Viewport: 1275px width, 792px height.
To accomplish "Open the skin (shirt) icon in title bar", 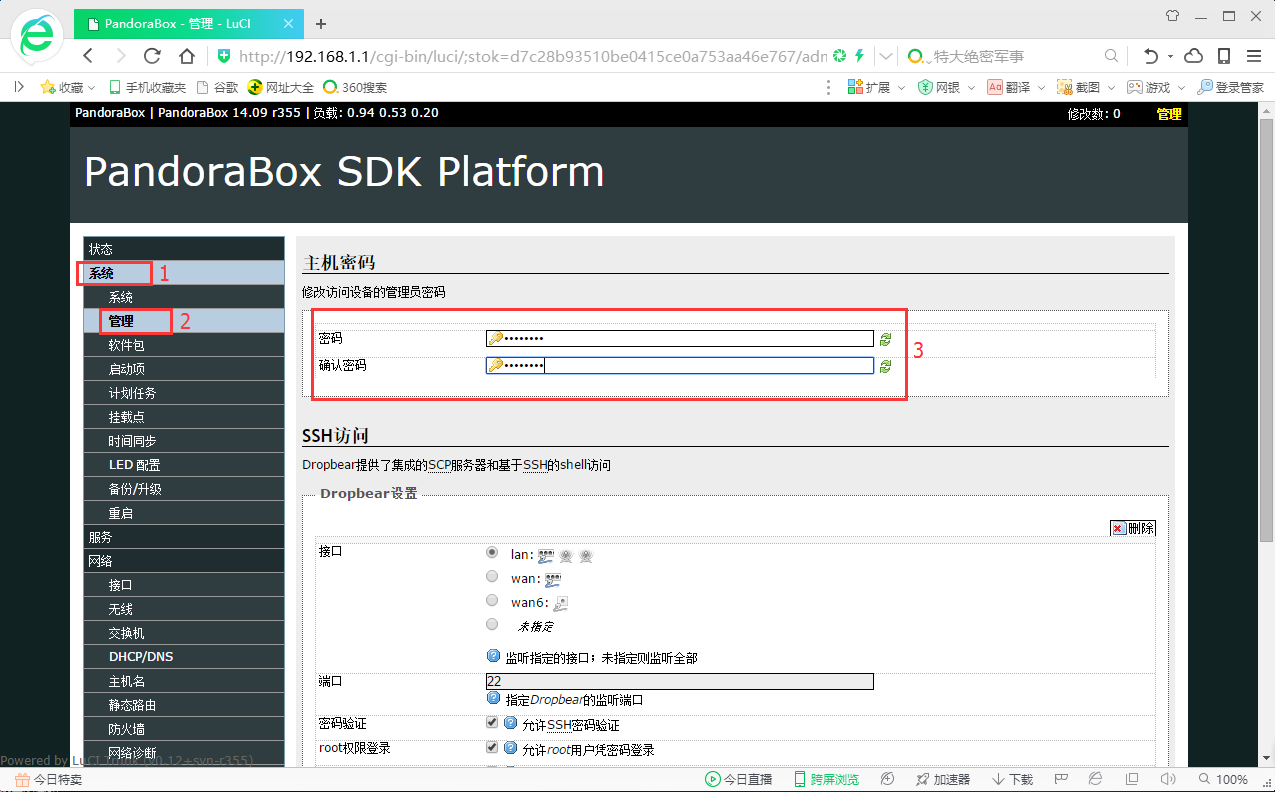I will (x=1172, y=15).
